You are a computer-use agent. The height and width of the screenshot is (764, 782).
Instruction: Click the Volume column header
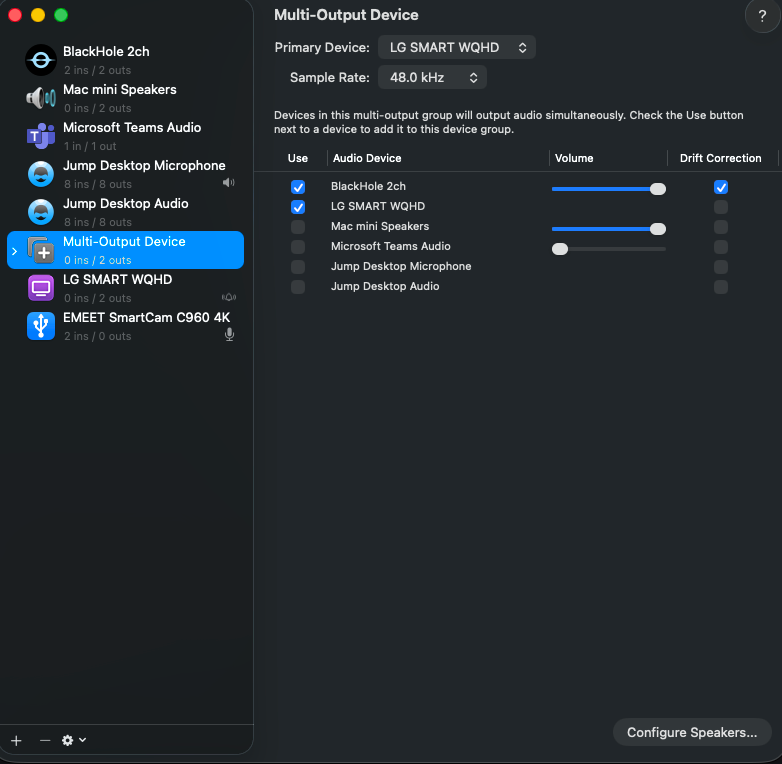(x=574, y=158)
